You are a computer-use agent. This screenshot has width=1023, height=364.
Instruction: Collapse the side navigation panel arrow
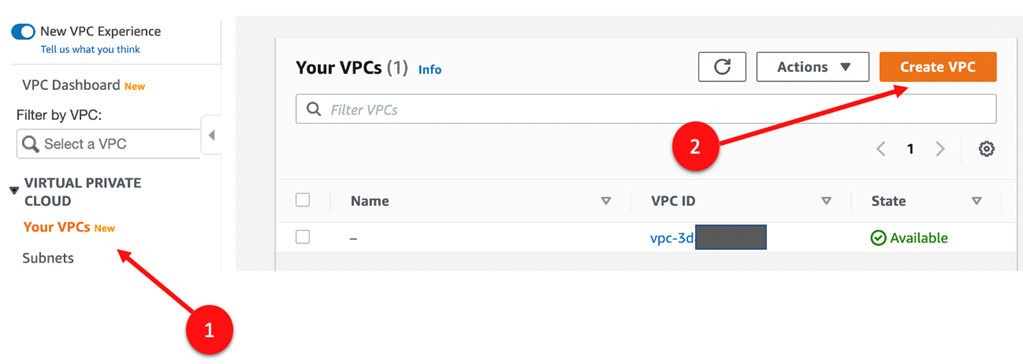pos(211,136)
